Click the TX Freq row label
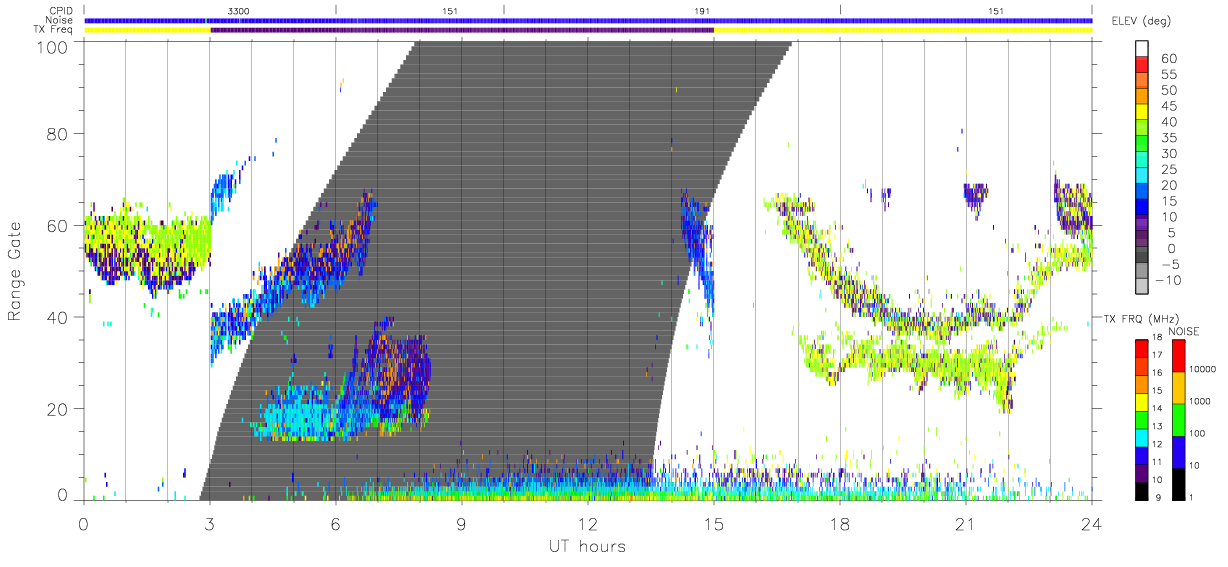Screen dimensions: 1228x567 [55, 30]
